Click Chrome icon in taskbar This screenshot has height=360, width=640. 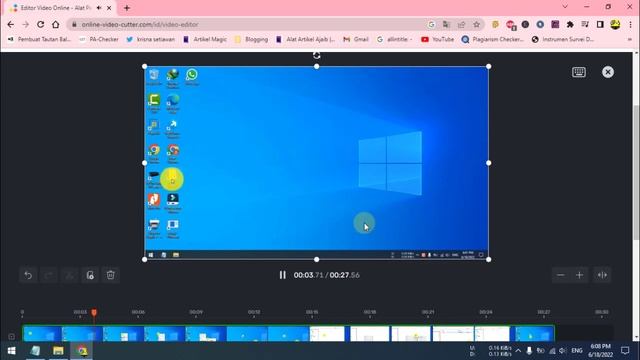(82, 351)
